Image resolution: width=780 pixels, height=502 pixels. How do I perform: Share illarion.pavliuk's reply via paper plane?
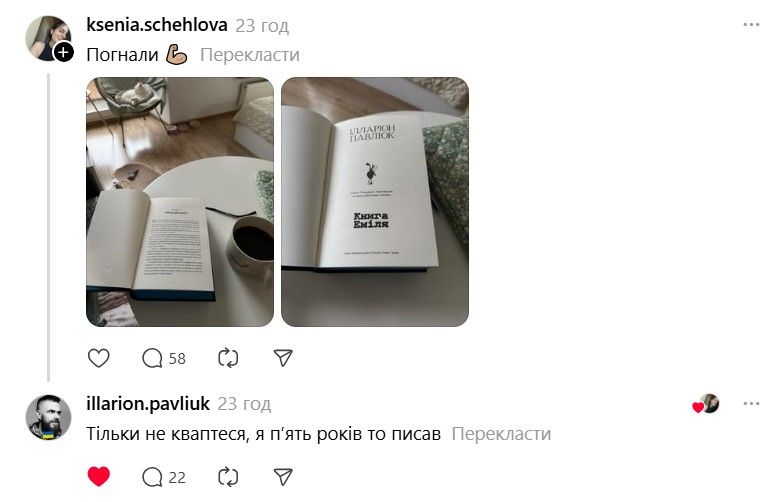tap(283, 477)
